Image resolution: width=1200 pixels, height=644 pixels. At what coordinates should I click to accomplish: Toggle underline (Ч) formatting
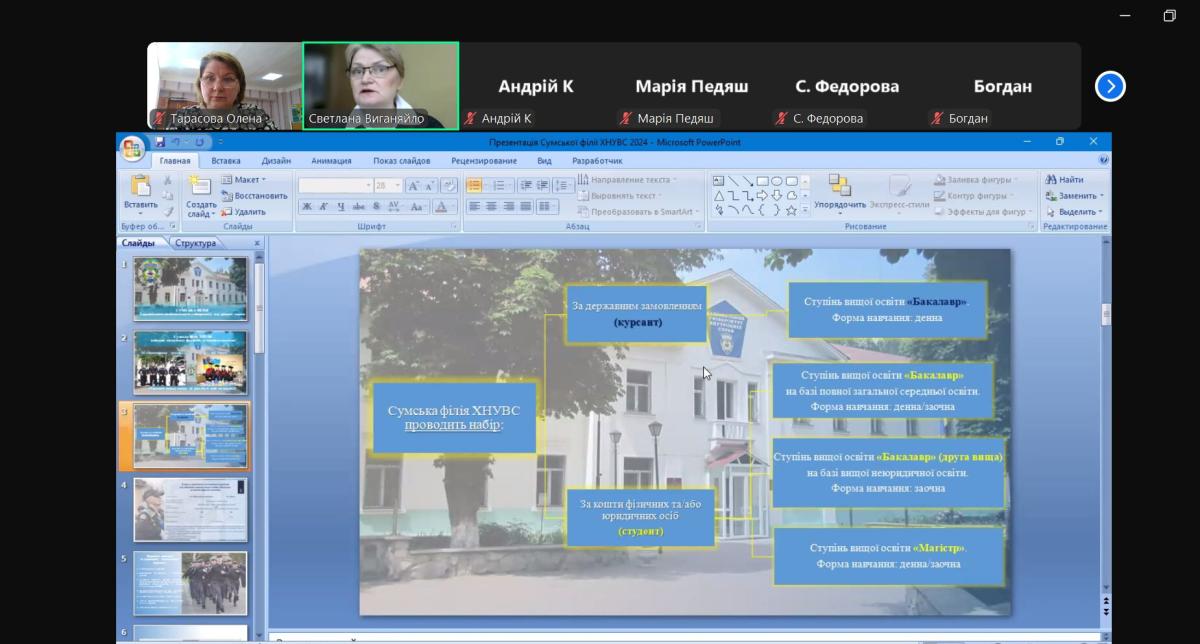pos(341,207)
